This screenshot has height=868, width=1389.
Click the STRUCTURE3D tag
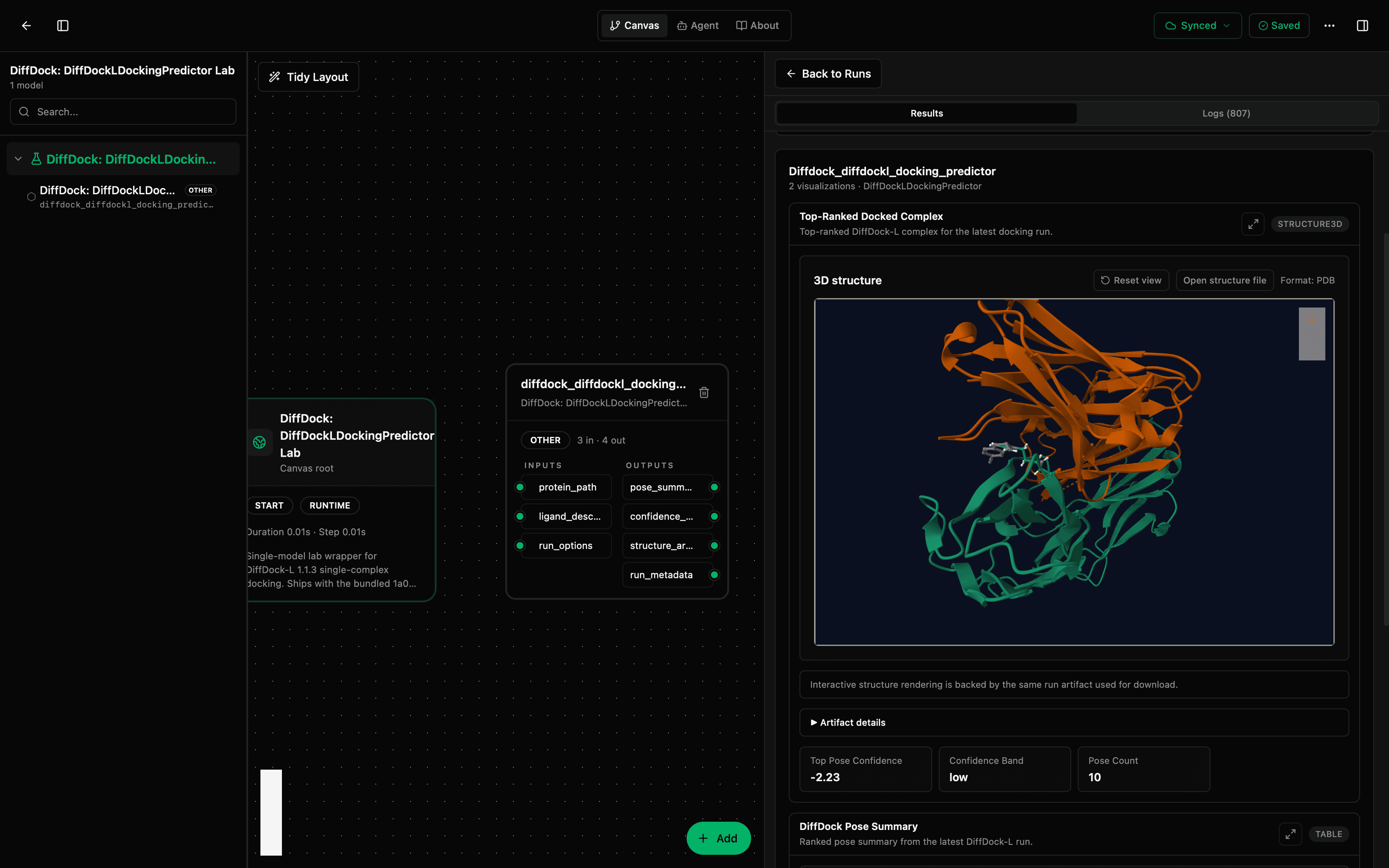pyautogui.click(x=1310, y=224)
